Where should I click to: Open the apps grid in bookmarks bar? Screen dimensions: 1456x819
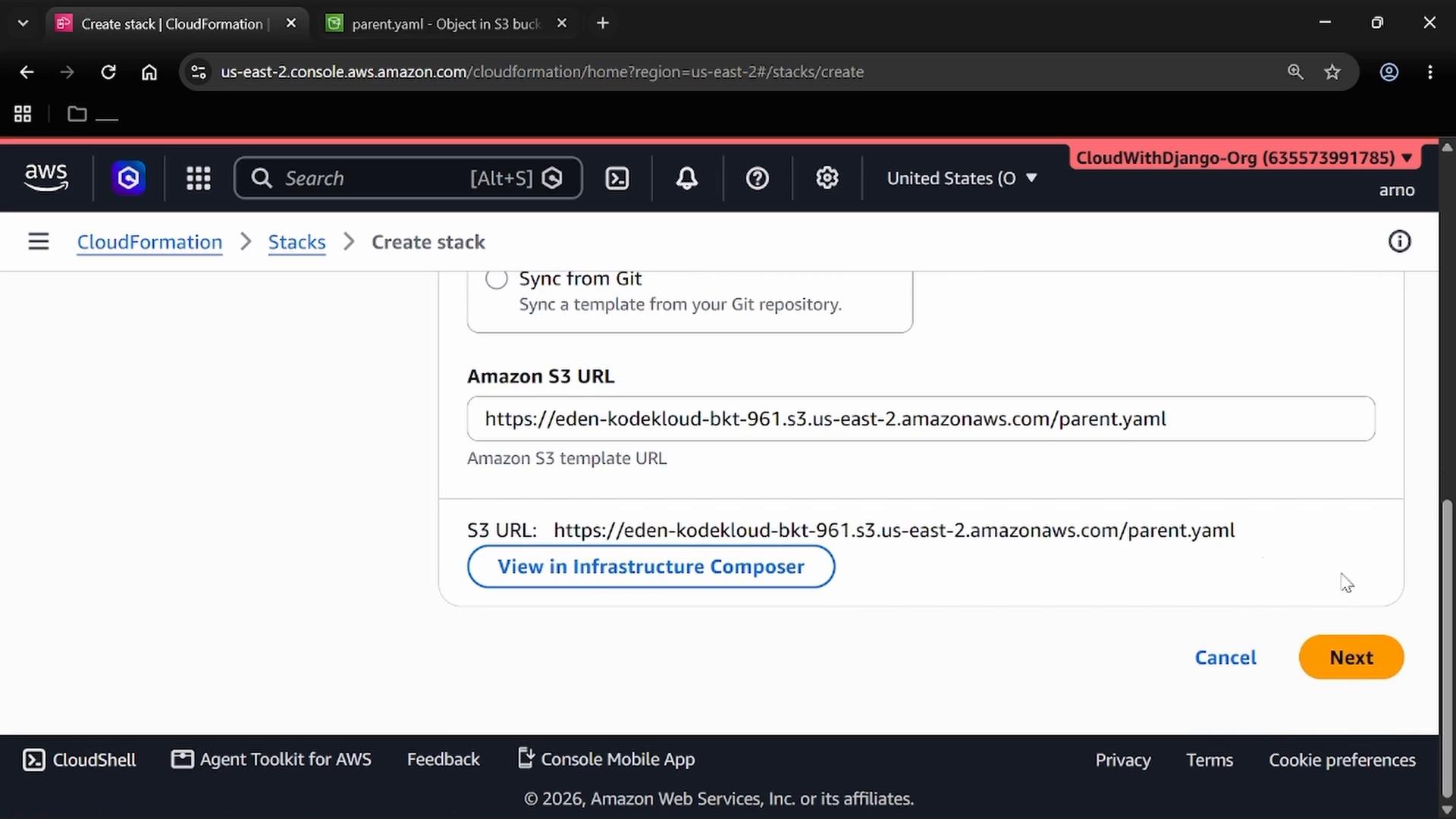point(23,115)
